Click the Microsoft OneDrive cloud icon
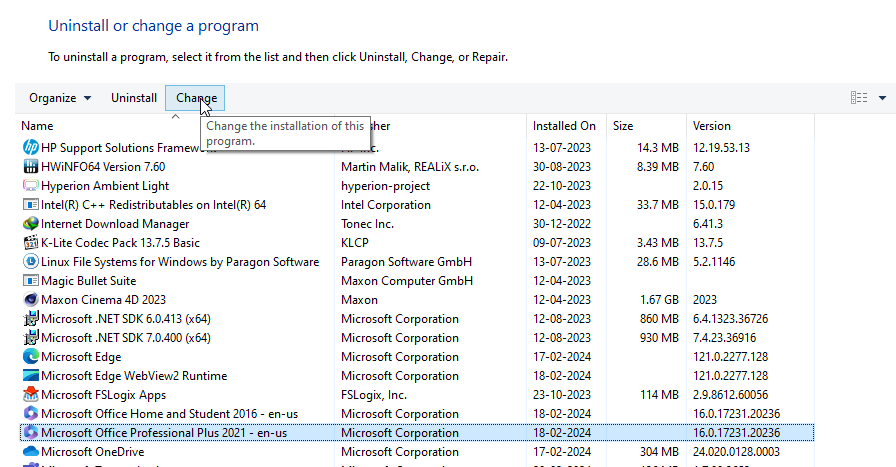Screen dimensions: 896x467 pyautogui.click(x=30, y=452)
